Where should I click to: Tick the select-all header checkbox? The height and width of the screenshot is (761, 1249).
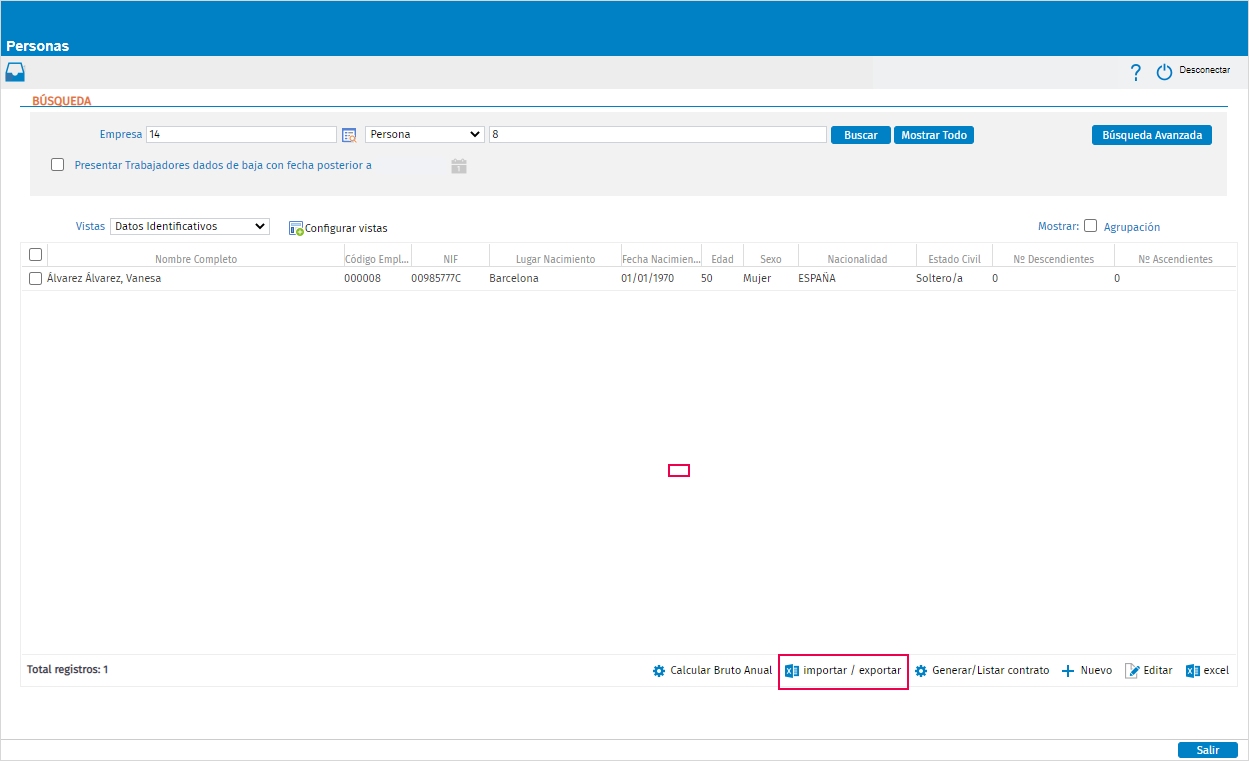pos(35,255)
